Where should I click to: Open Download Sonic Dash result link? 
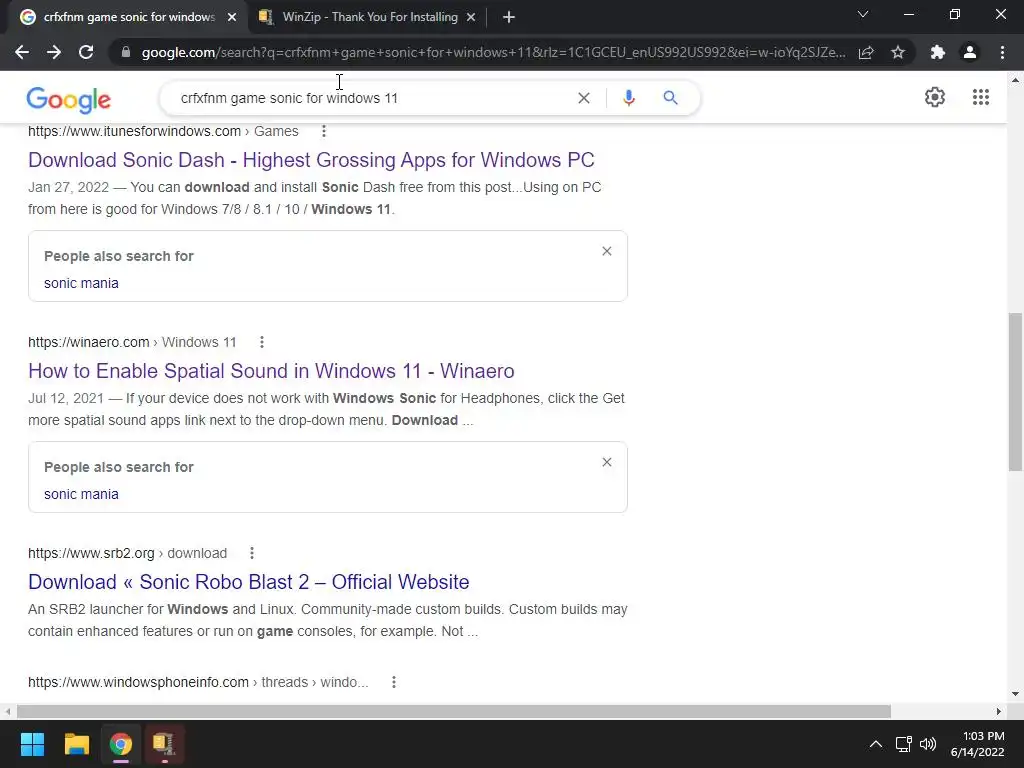pyautogui.click(x=312, y=160)
